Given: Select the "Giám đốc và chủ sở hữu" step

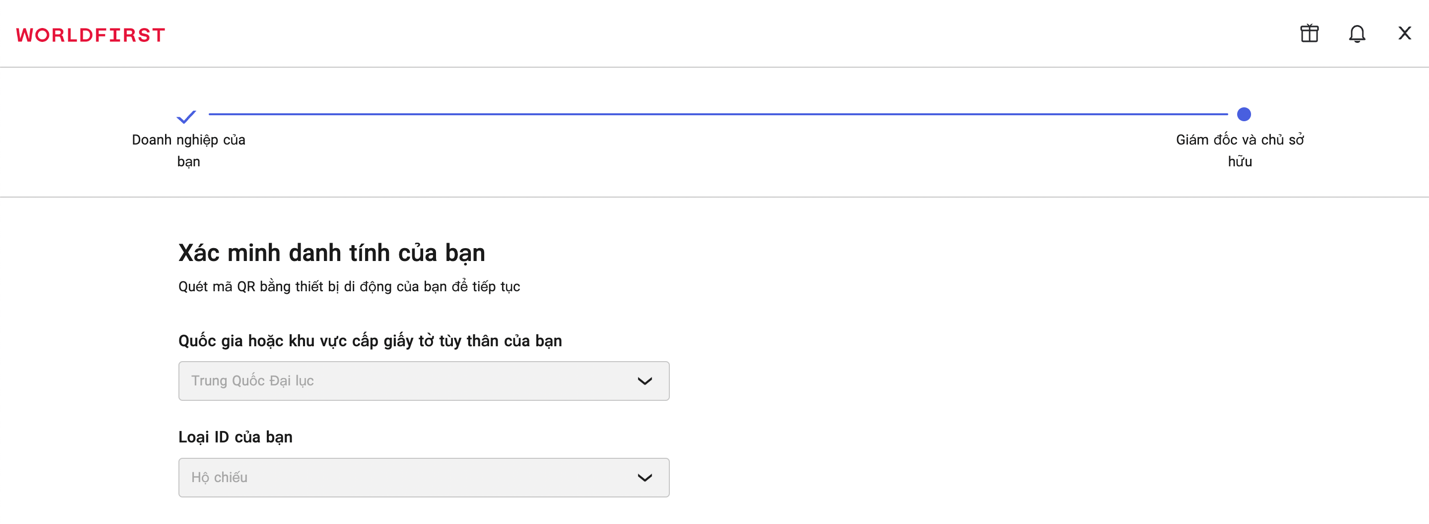Looking at the screenshot, I should click(x=1240, y=150).
